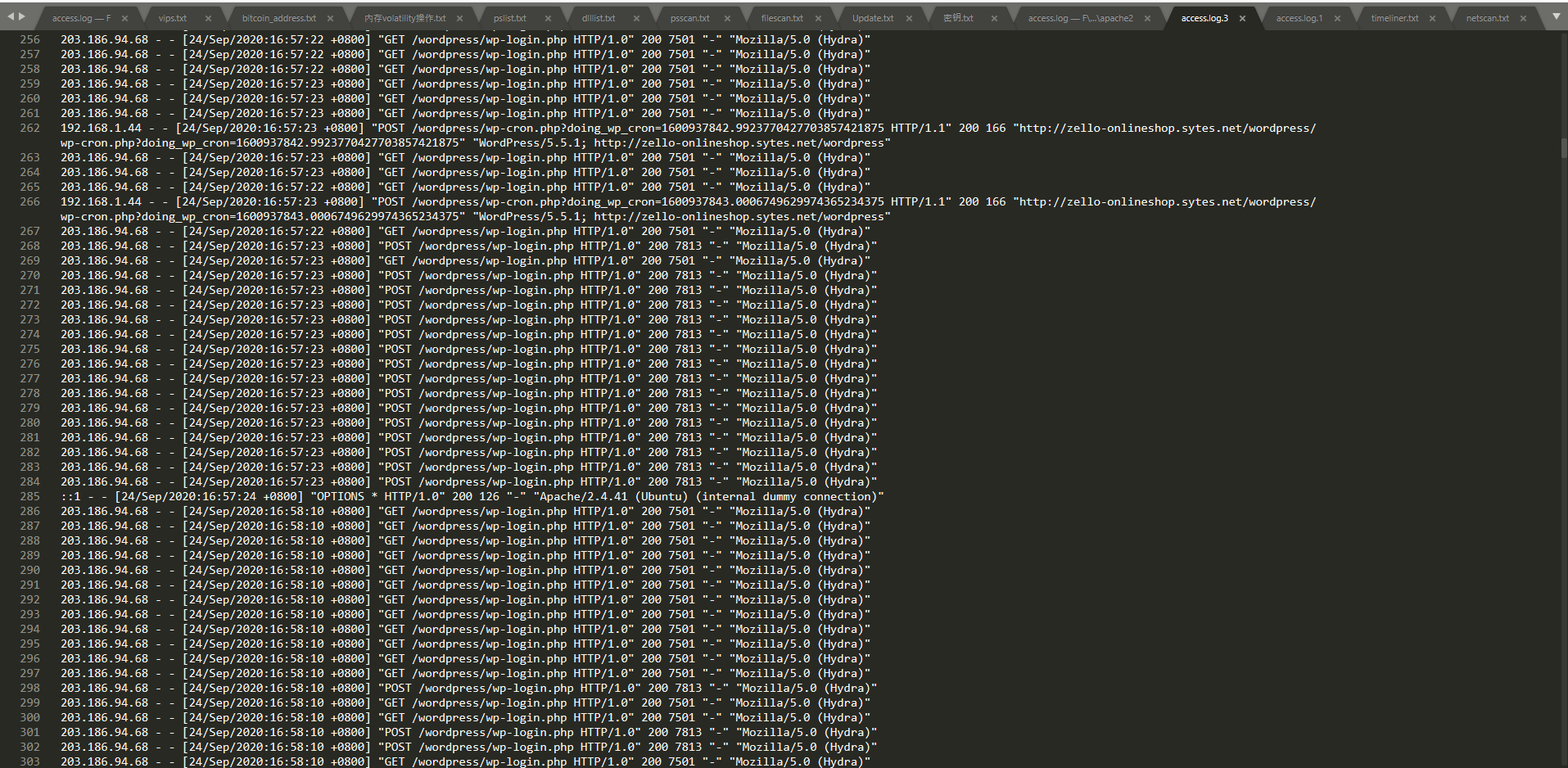The width and height of the screenshot is (1568, 768).
Task: Close the first access.log — F tab
Action: 124,18
